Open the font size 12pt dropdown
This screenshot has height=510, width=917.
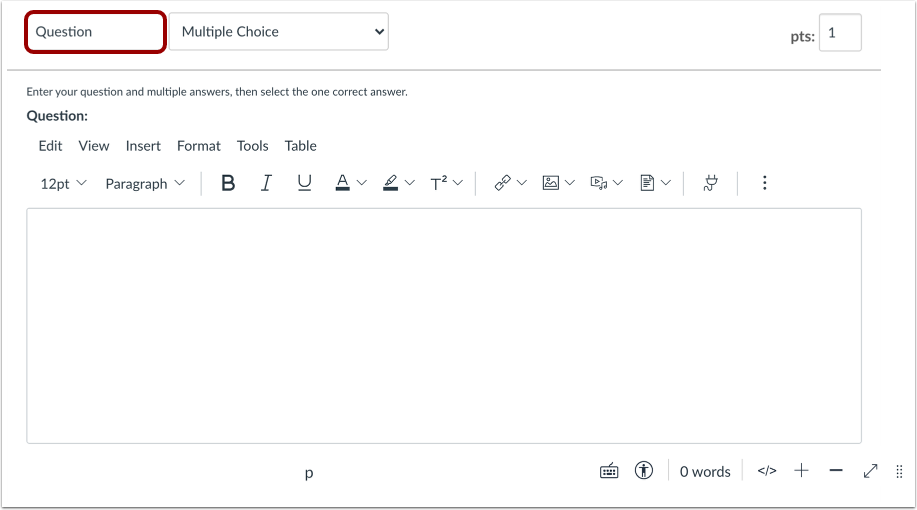(x=63, y=184)
